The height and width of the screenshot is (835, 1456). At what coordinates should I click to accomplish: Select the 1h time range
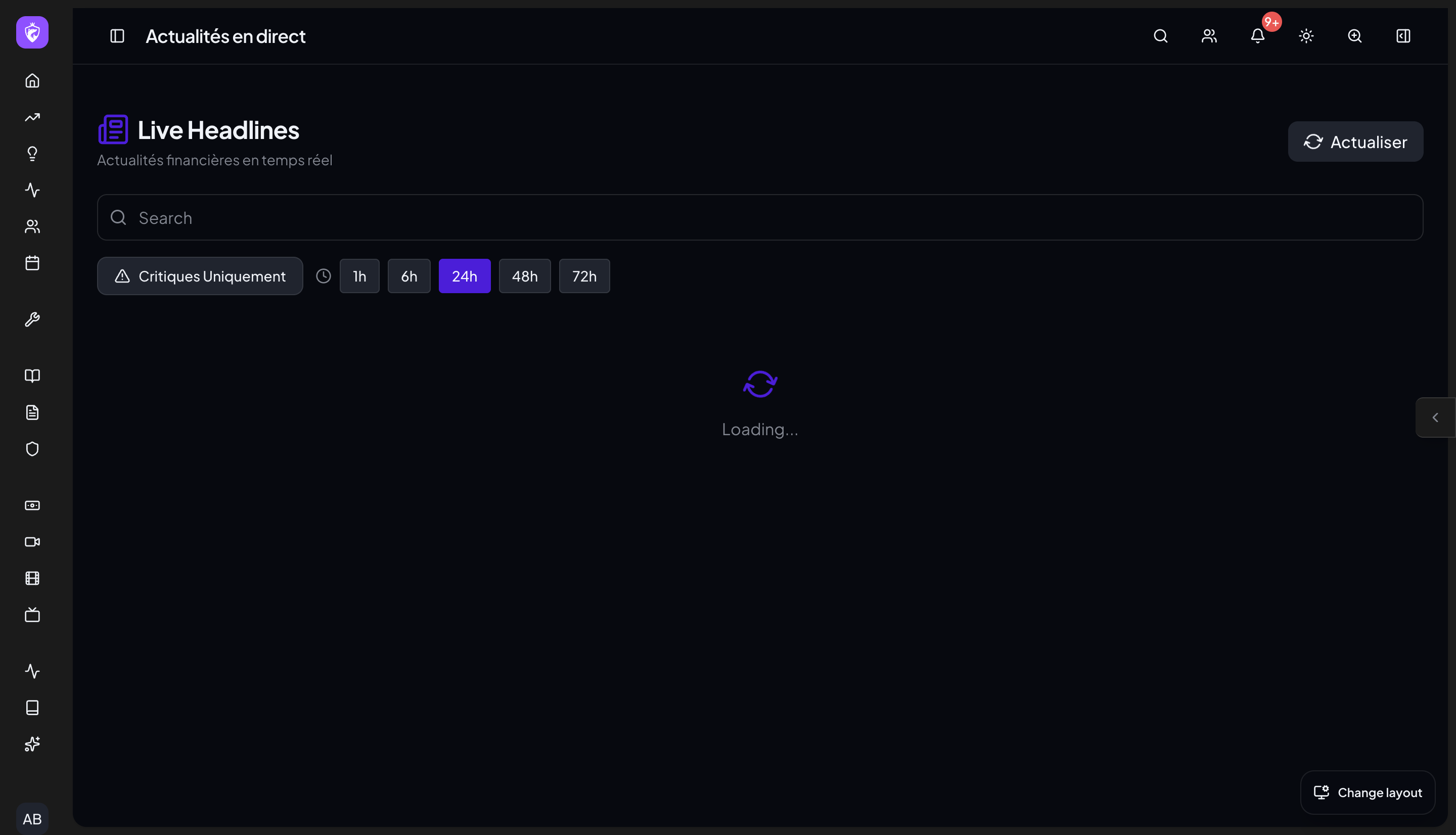click(359, 276)
